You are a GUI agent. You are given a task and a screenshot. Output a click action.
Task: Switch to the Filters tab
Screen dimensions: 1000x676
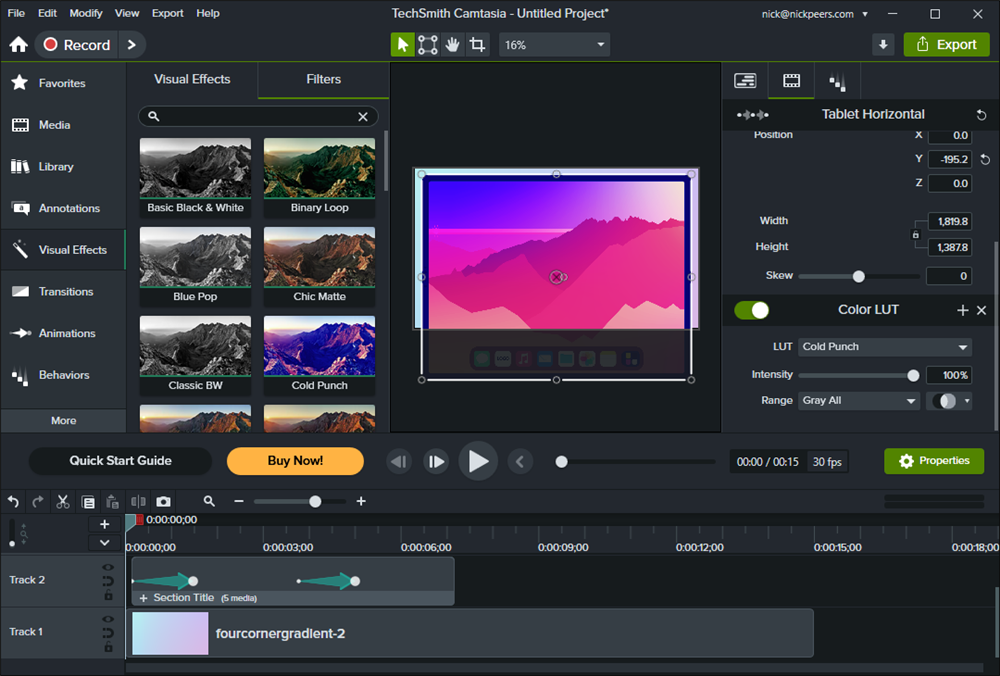tap(323, 79)
